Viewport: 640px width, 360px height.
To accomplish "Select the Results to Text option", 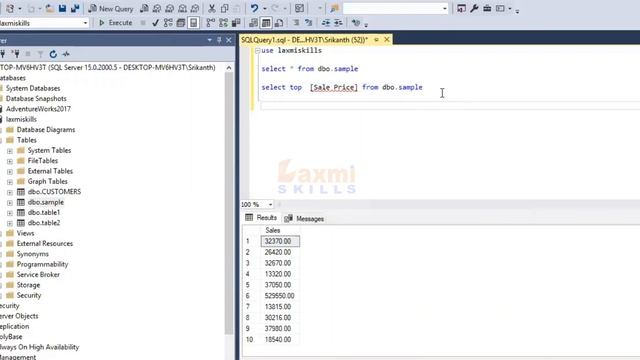I will (253, 23).
